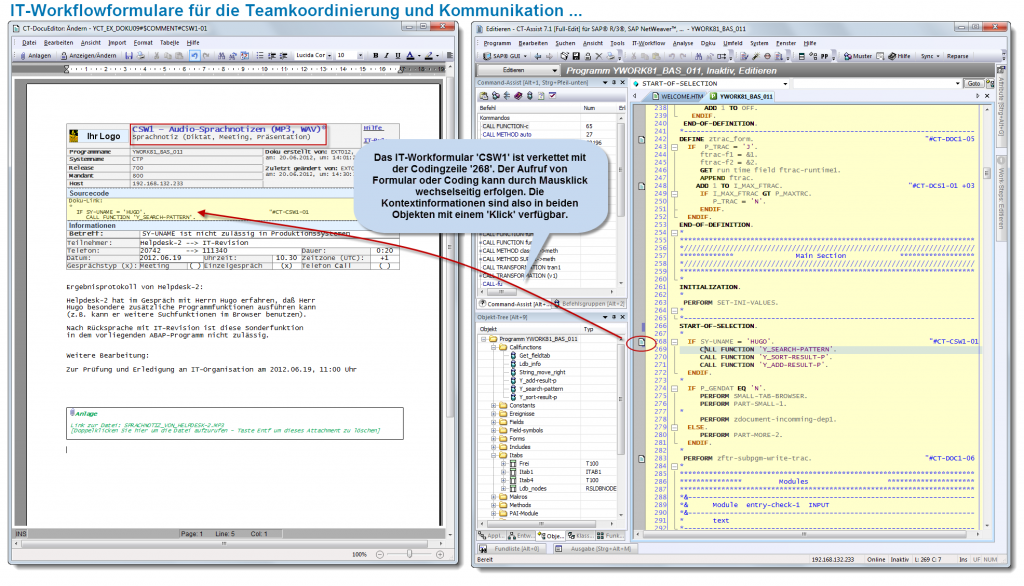Adjust the 100% zoom slider in DocuEditor

coord(410,552)
